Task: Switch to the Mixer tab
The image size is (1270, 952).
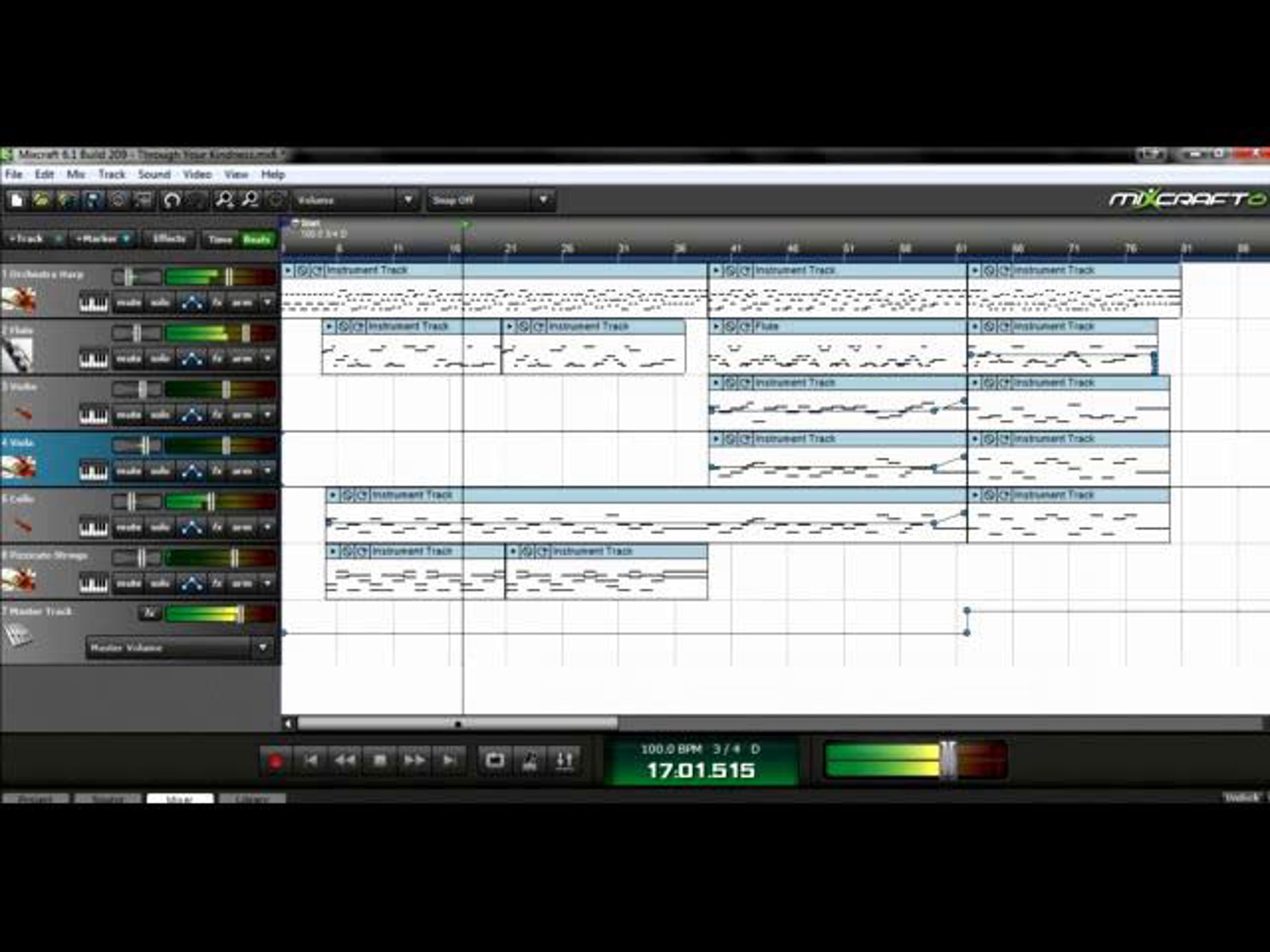Action: tap(180, 798)
